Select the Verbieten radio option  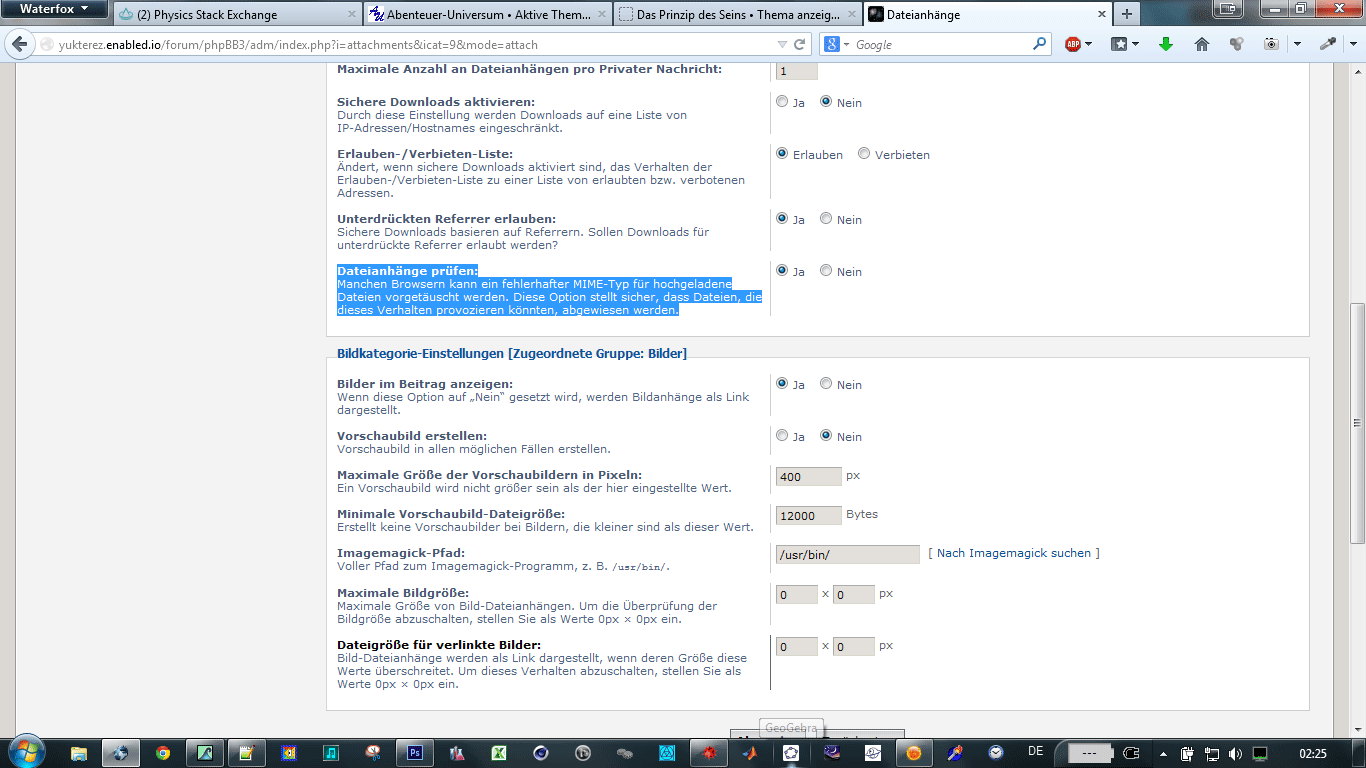864,154
